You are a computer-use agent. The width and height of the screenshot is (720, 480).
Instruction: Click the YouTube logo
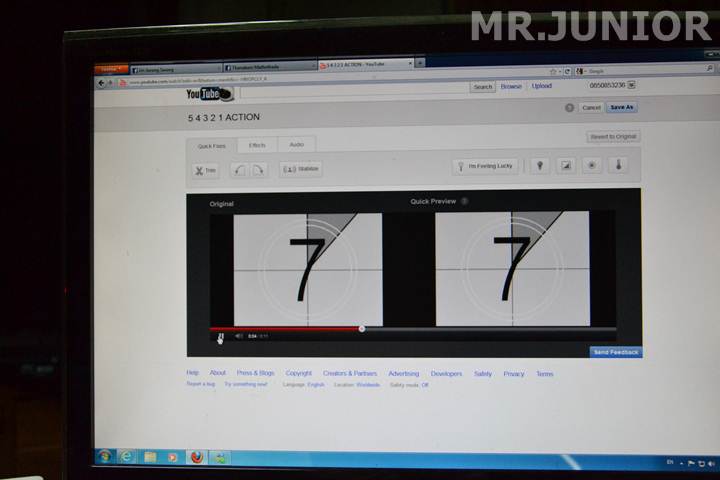pos(210,94)
